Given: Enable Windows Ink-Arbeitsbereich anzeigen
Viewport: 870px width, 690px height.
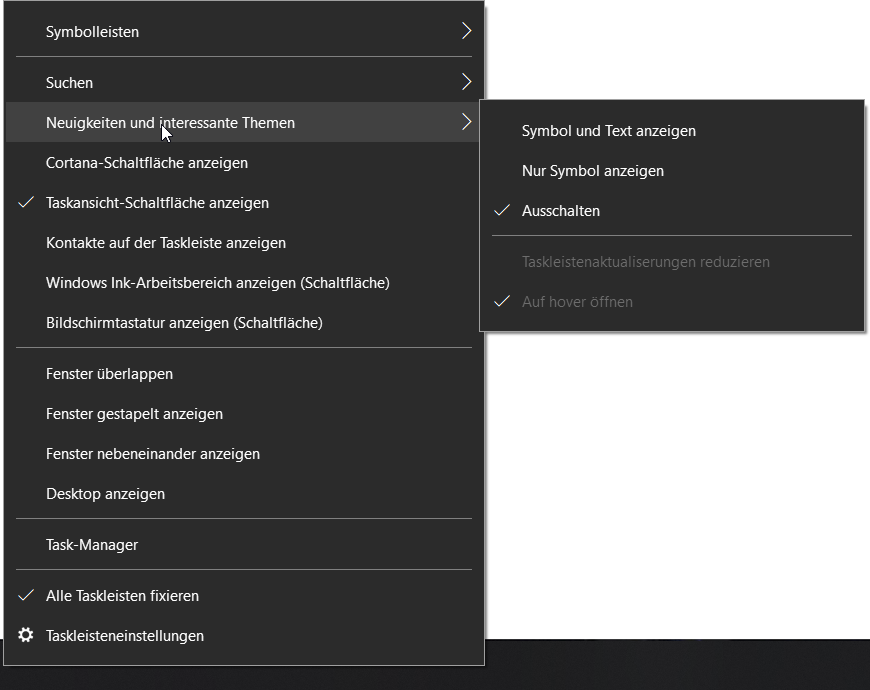Looking at the screenshot, I should pyautogui.click(x=244, y=283).
